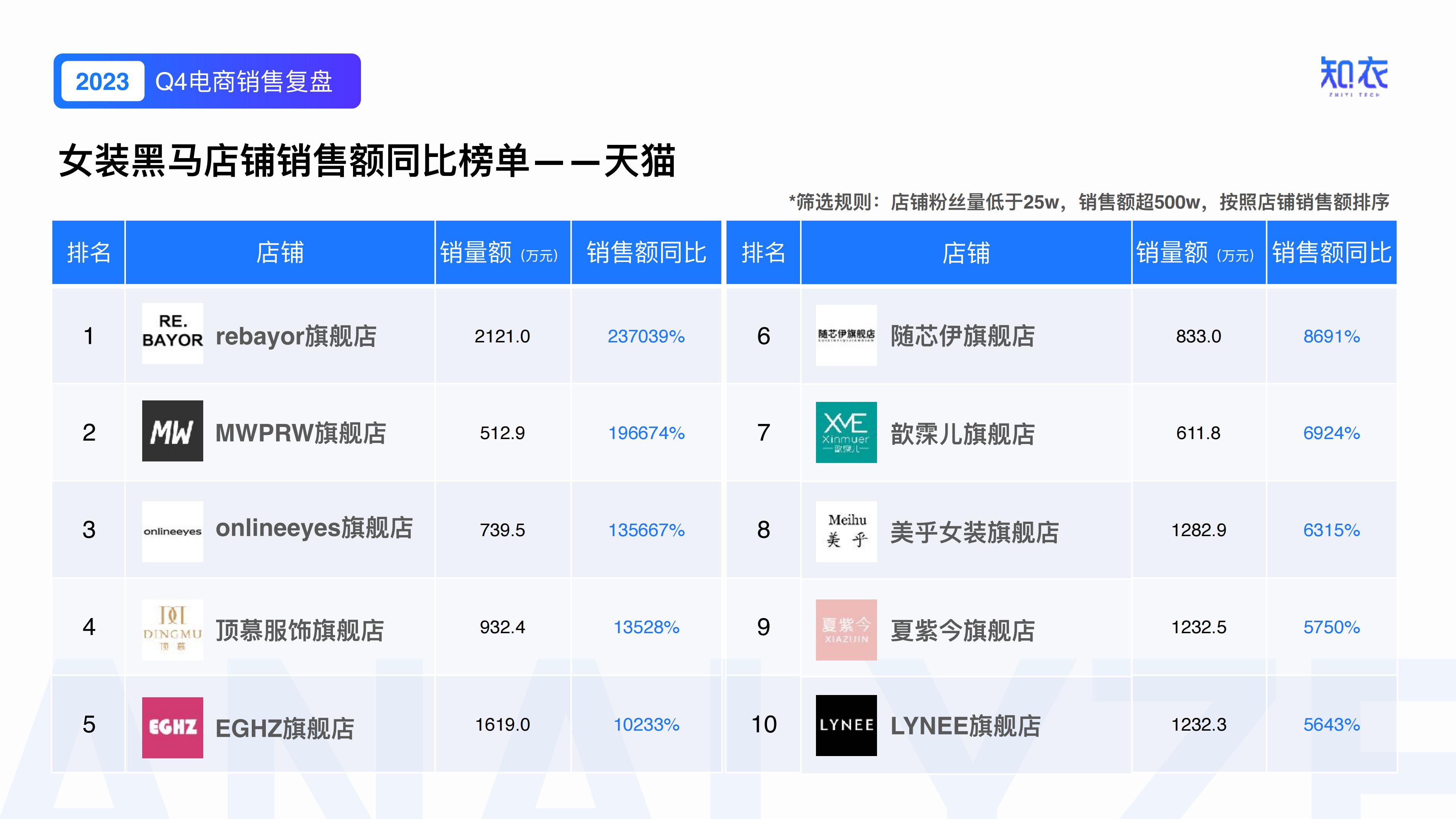The height and width of the screenshot is (819, 1456).
Task: Click the right table 销量额 (万元) header
Action: click(1199, 252)
